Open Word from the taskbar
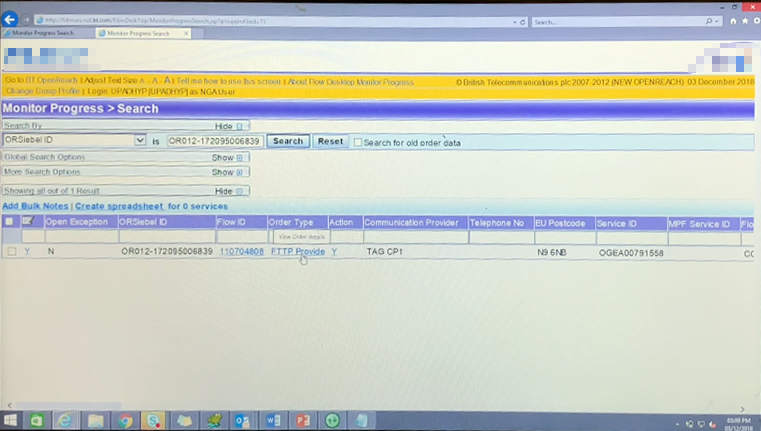This screenshot has width=761, height=431. 272,419
